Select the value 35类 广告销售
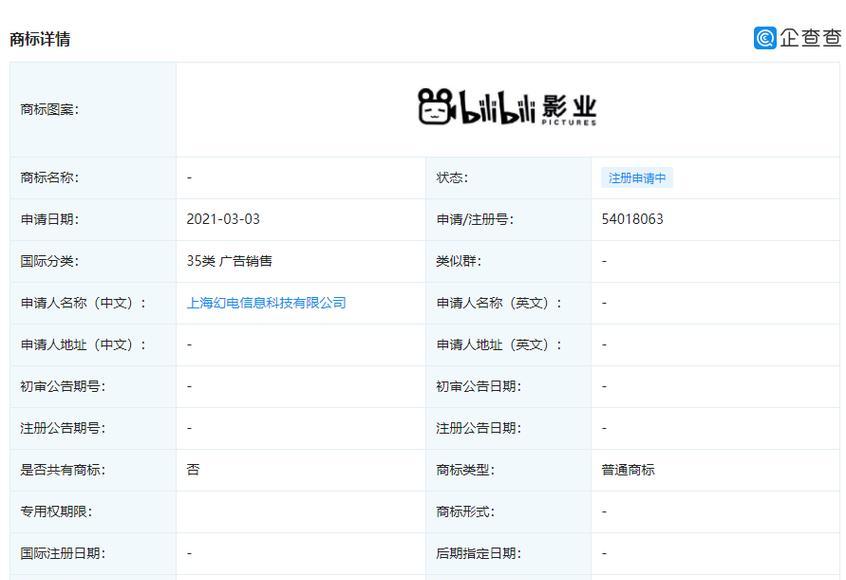Image resolution: width=846 pixels, height=580 pixels. pos(229,261)
